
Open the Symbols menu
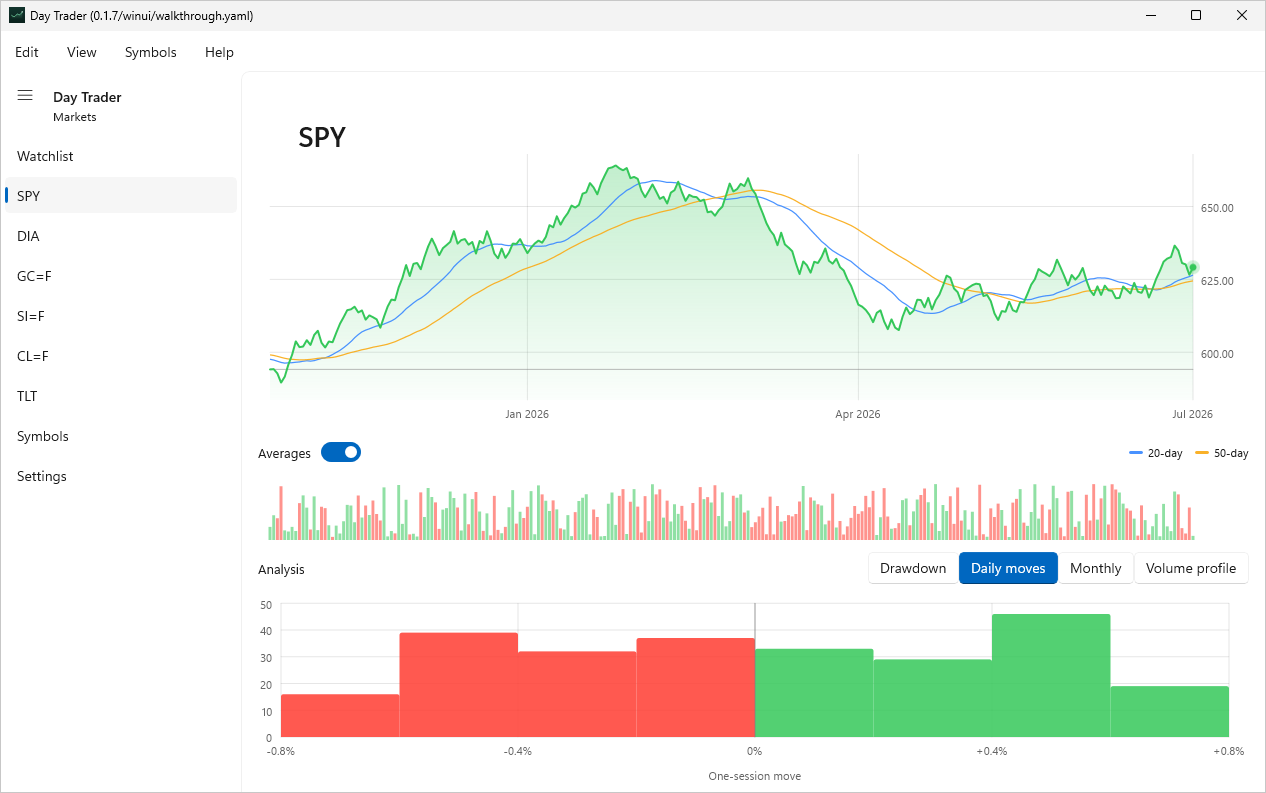tap(151, 52)
